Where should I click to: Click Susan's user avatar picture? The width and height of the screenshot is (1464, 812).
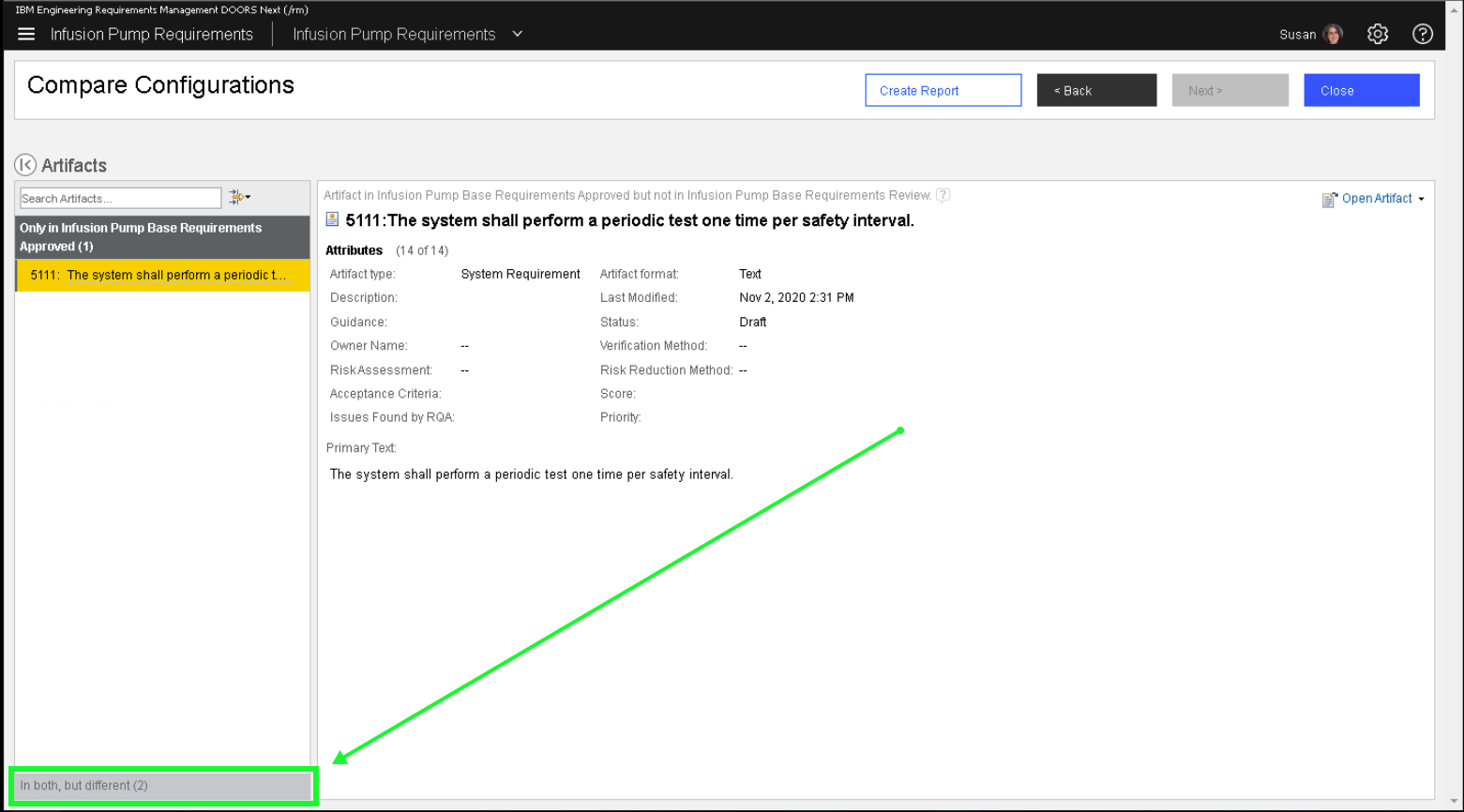point(1333,35)
